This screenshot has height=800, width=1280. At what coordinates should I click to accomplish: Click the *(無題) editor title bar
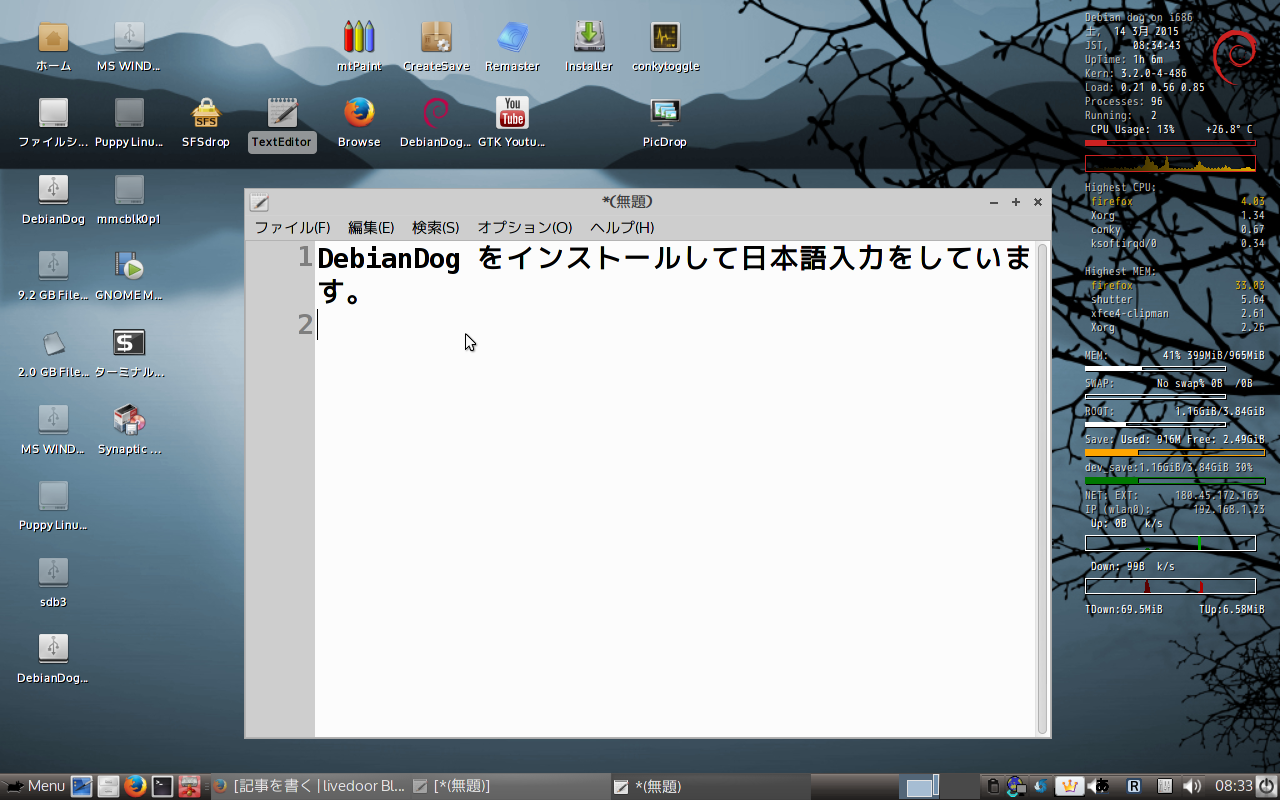click(x=627, y=201)
